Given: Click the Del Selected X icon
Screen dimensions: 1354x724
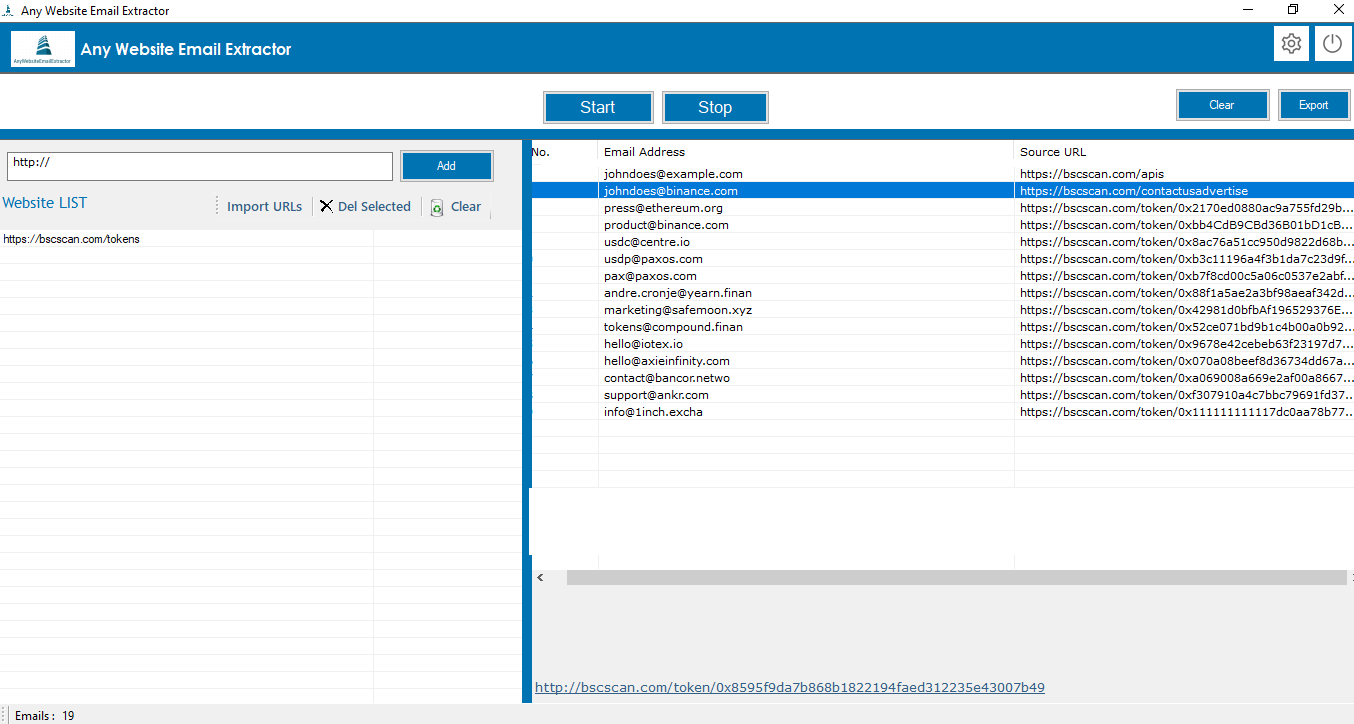Looking at the screenshot, I should tap(326, 206).
